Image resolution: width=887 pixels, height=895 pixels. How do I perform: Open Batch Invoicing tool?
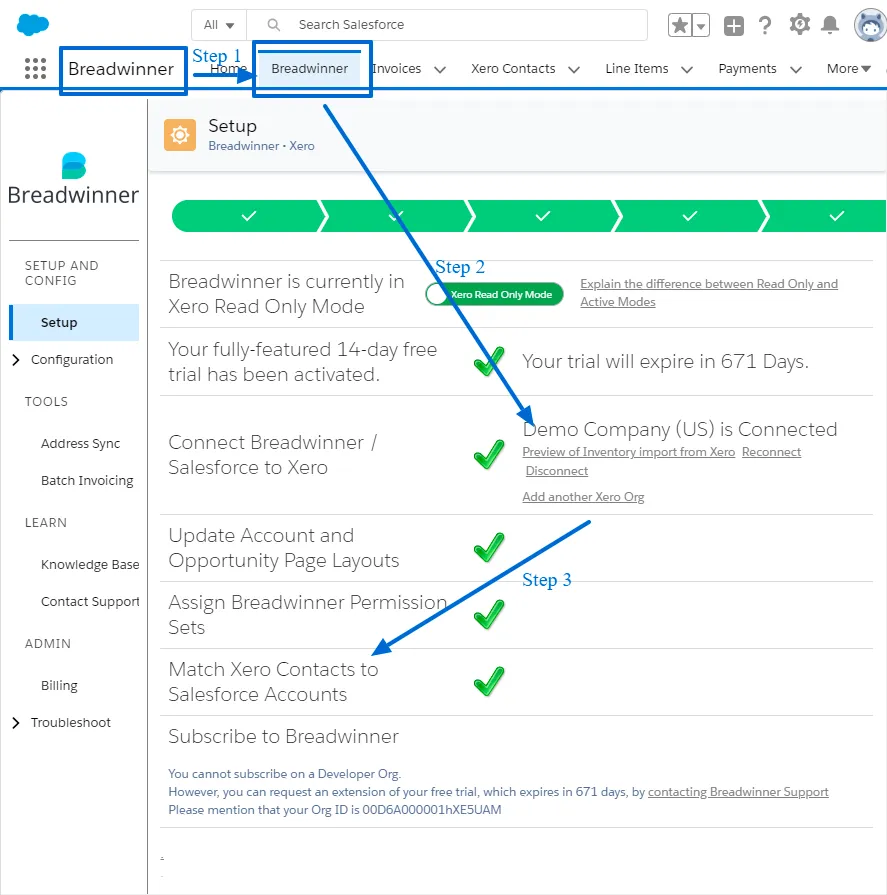coord(87,481)
